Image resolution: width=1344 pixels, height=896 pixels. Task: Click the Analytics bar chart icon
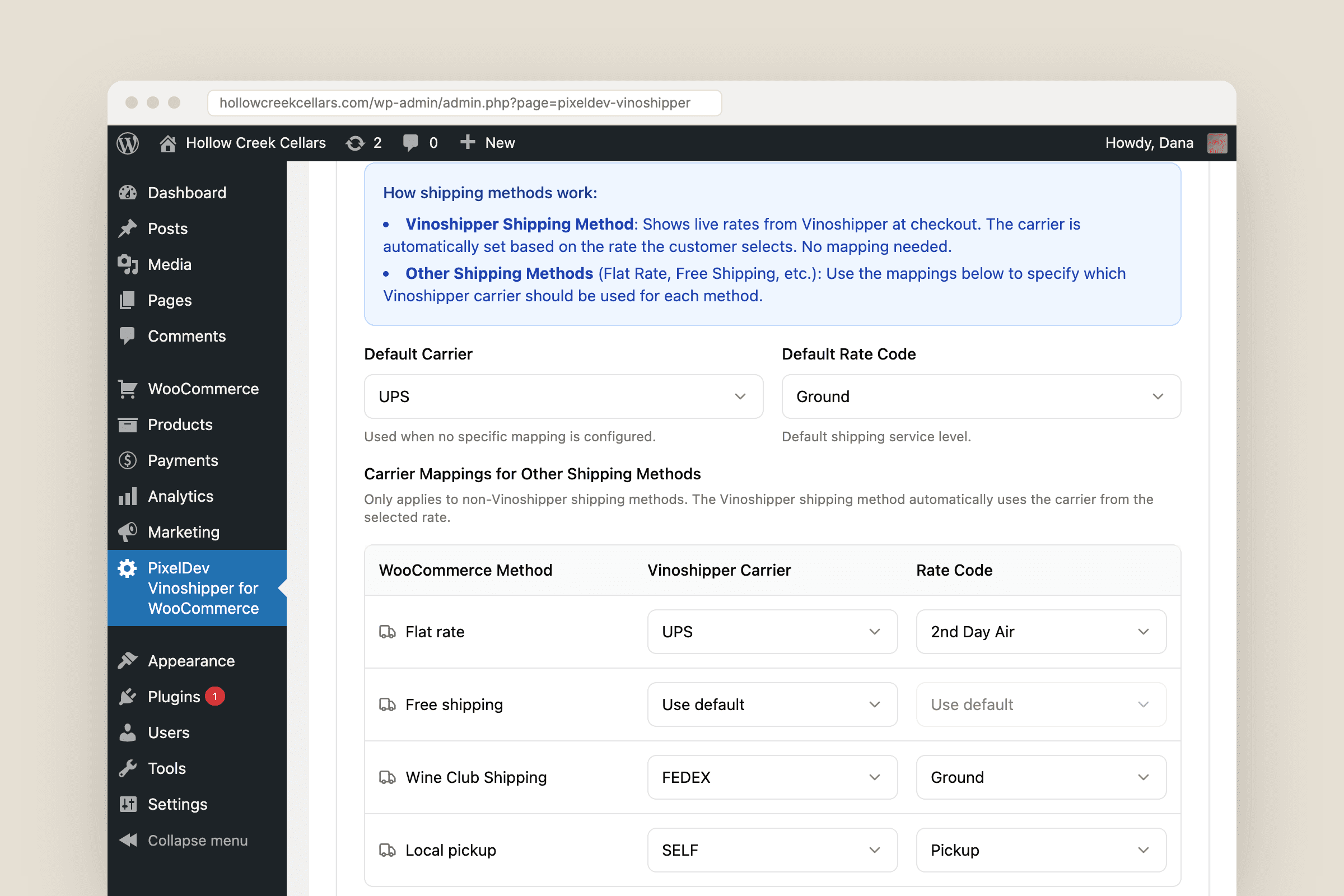pyautogui.click(x=128, y=496)
